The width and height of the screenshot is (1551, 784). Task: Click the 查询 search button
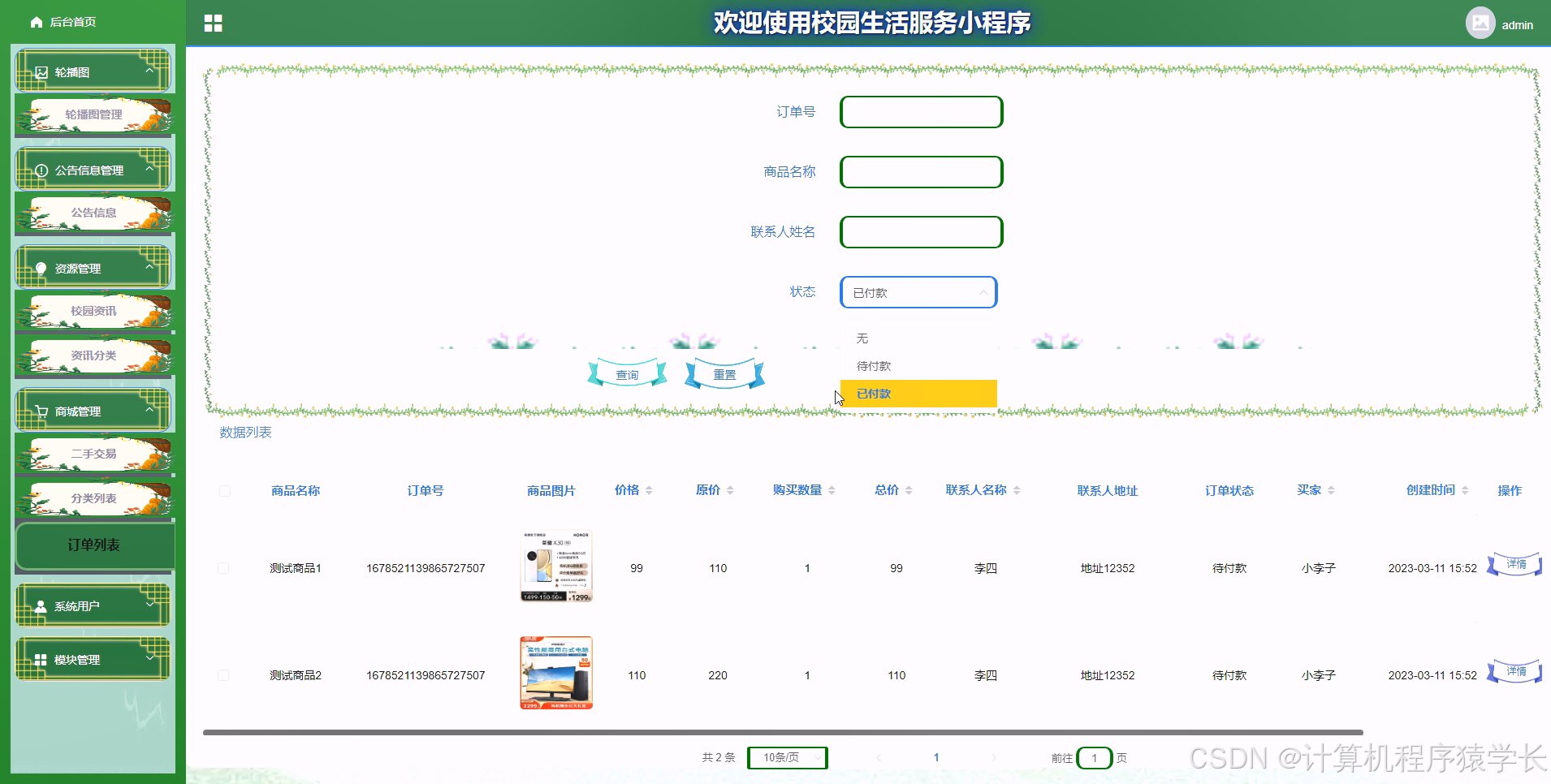click(x=627, y=374)
